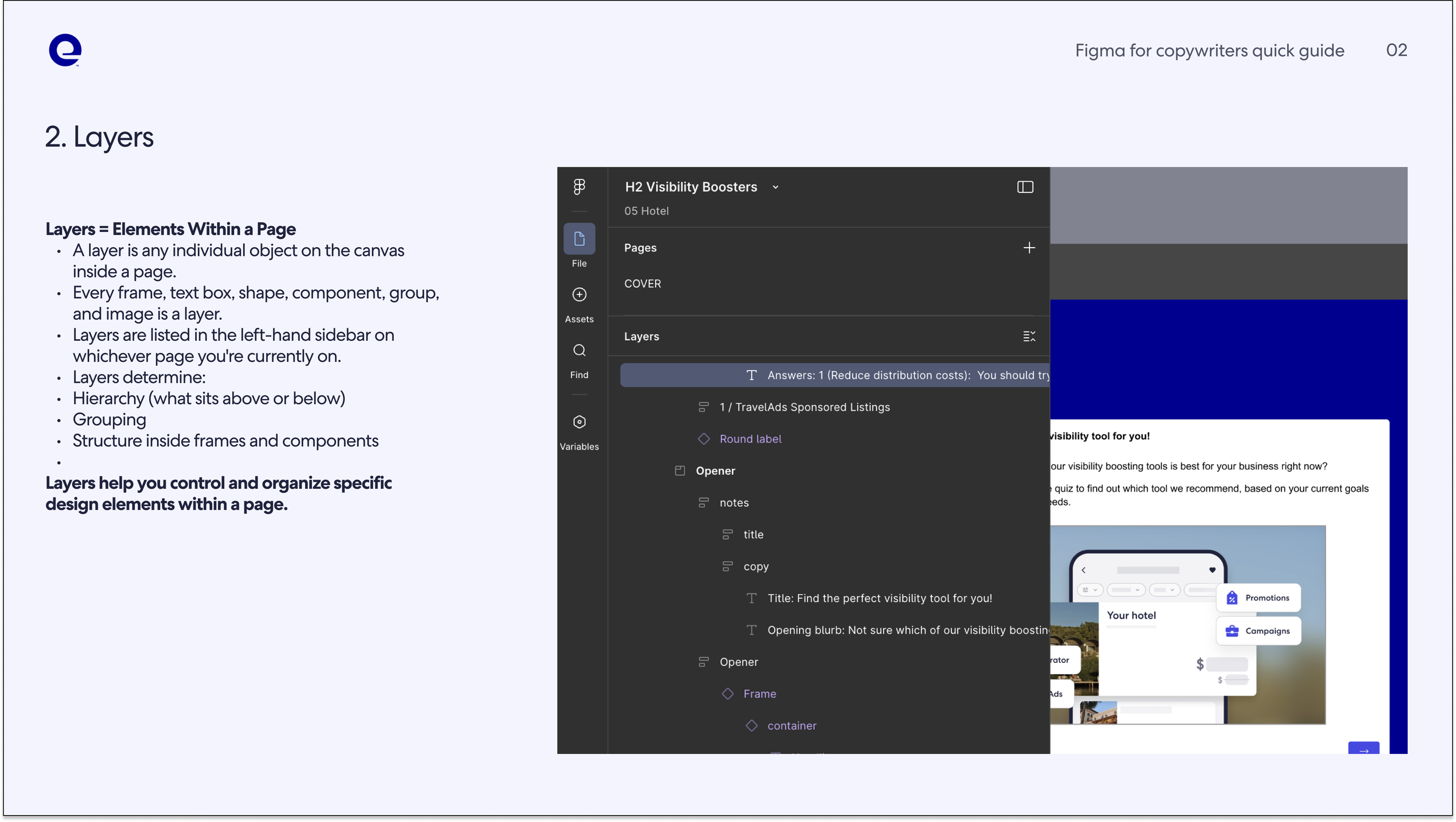The width and height of the screenshot is (1456, 822).
Task: Click the text layer icon next to Answers layer
Action: [751, 375]
